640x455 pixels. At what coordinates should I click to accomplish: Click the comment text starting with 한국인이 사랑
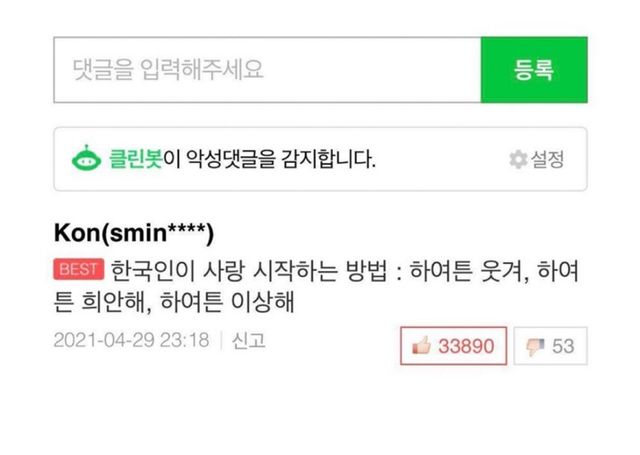pyautogui.click(x=316, y=286)
